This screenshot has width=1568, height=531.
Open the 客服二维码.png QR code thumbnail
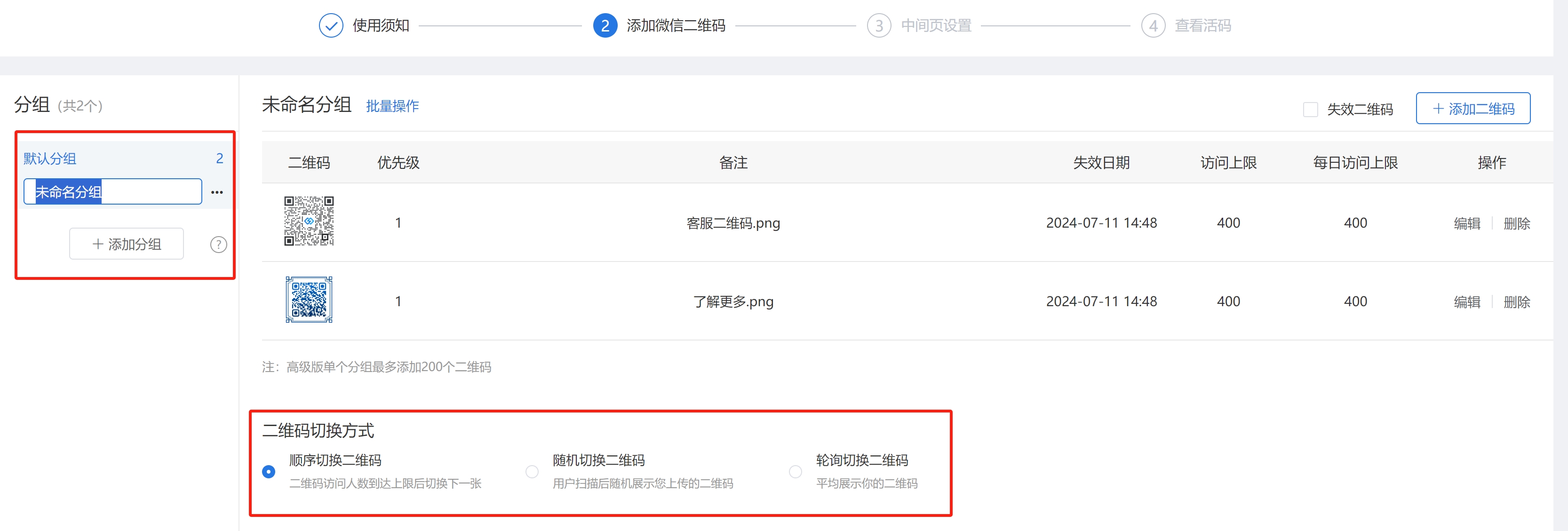309,221
